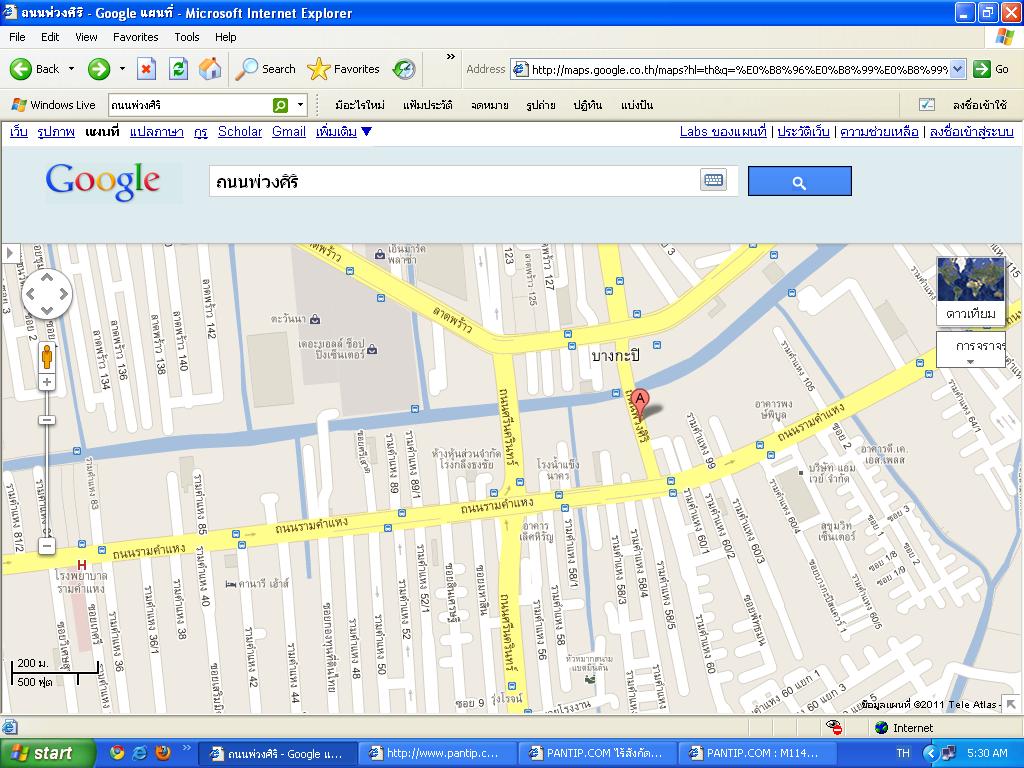Open the View menu
This screenshot has height=768, width=1024.
point(86,37)
